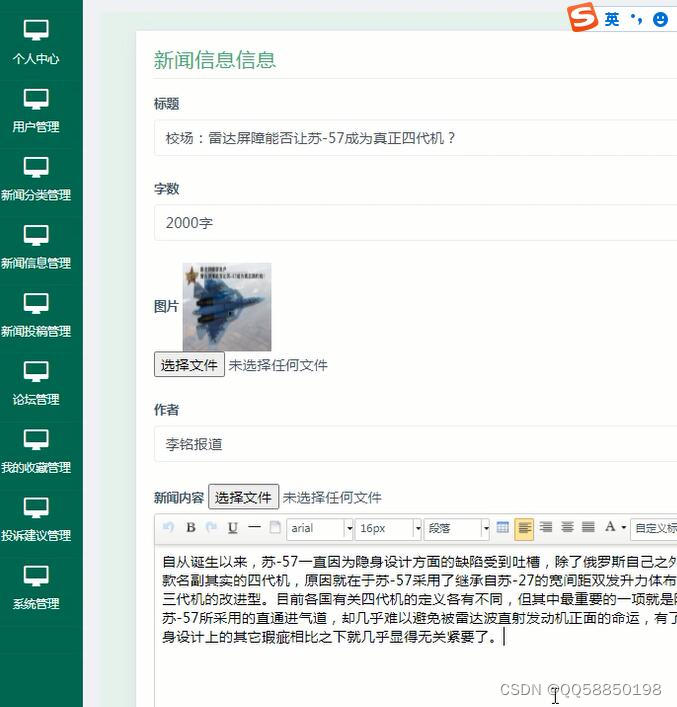Apply justify alignment in the editor
The image size is (677, 707).
(x=588, y=527)
